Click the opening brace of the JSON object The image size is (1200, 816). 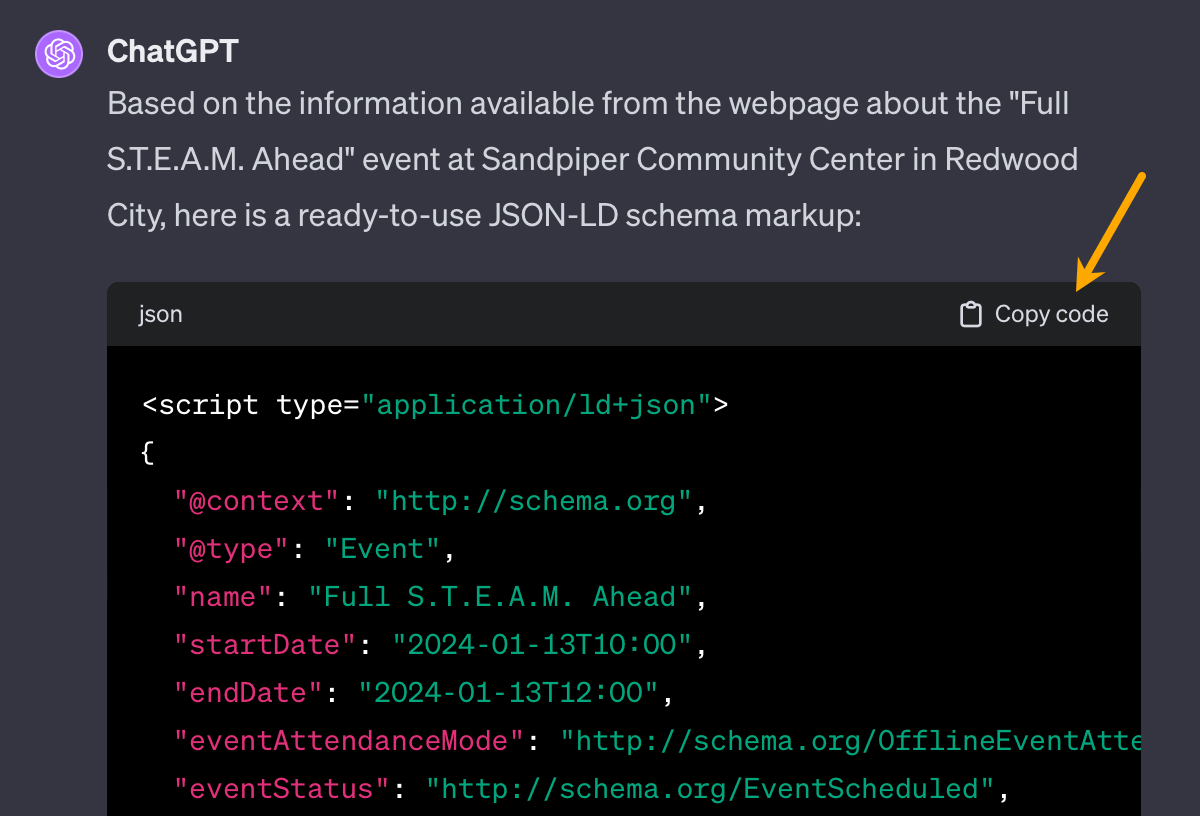click(146, 452)
